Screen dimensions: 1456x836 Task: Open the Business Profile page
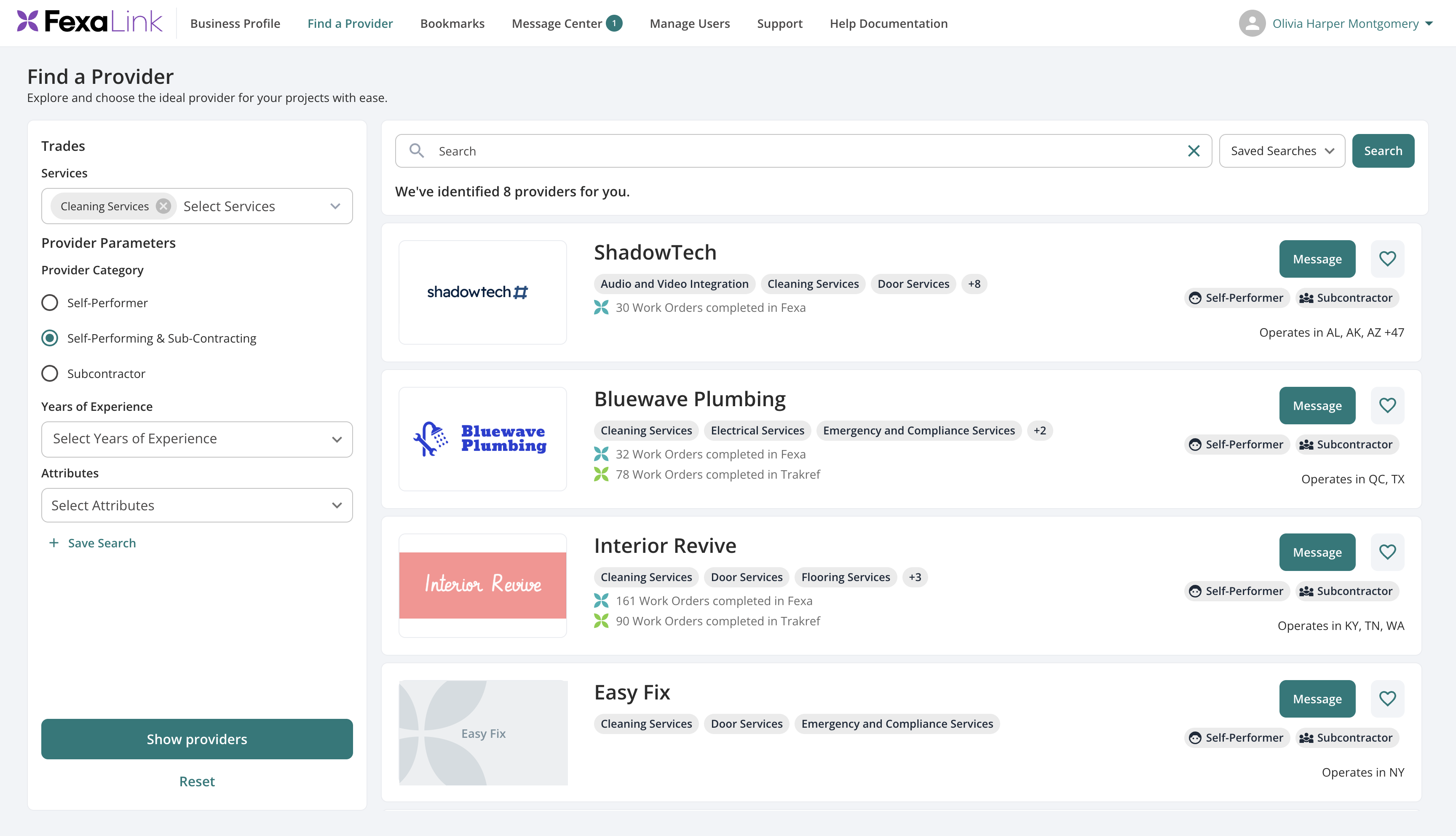coord(236,24)
